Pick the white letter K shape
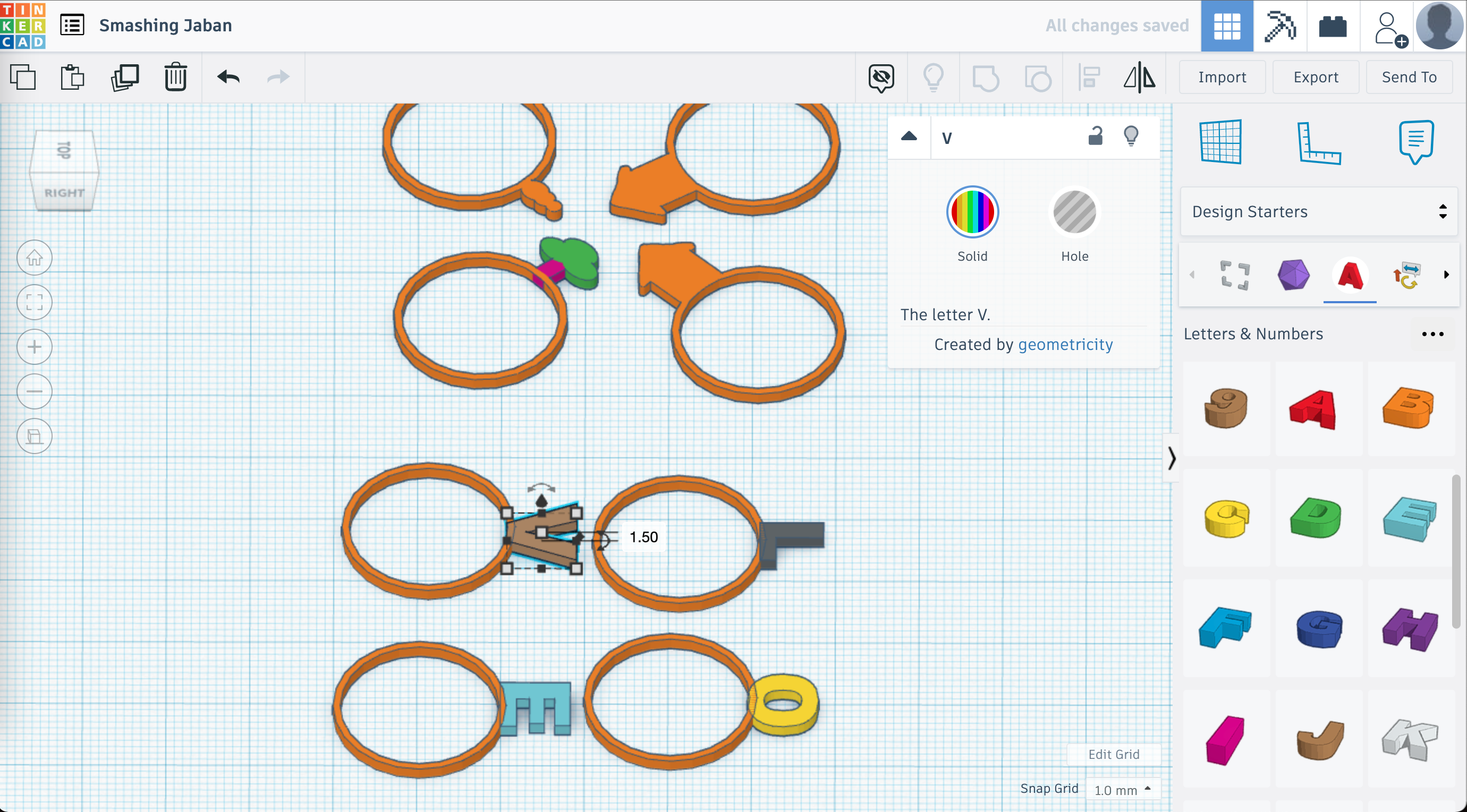 coord(1410,739)
